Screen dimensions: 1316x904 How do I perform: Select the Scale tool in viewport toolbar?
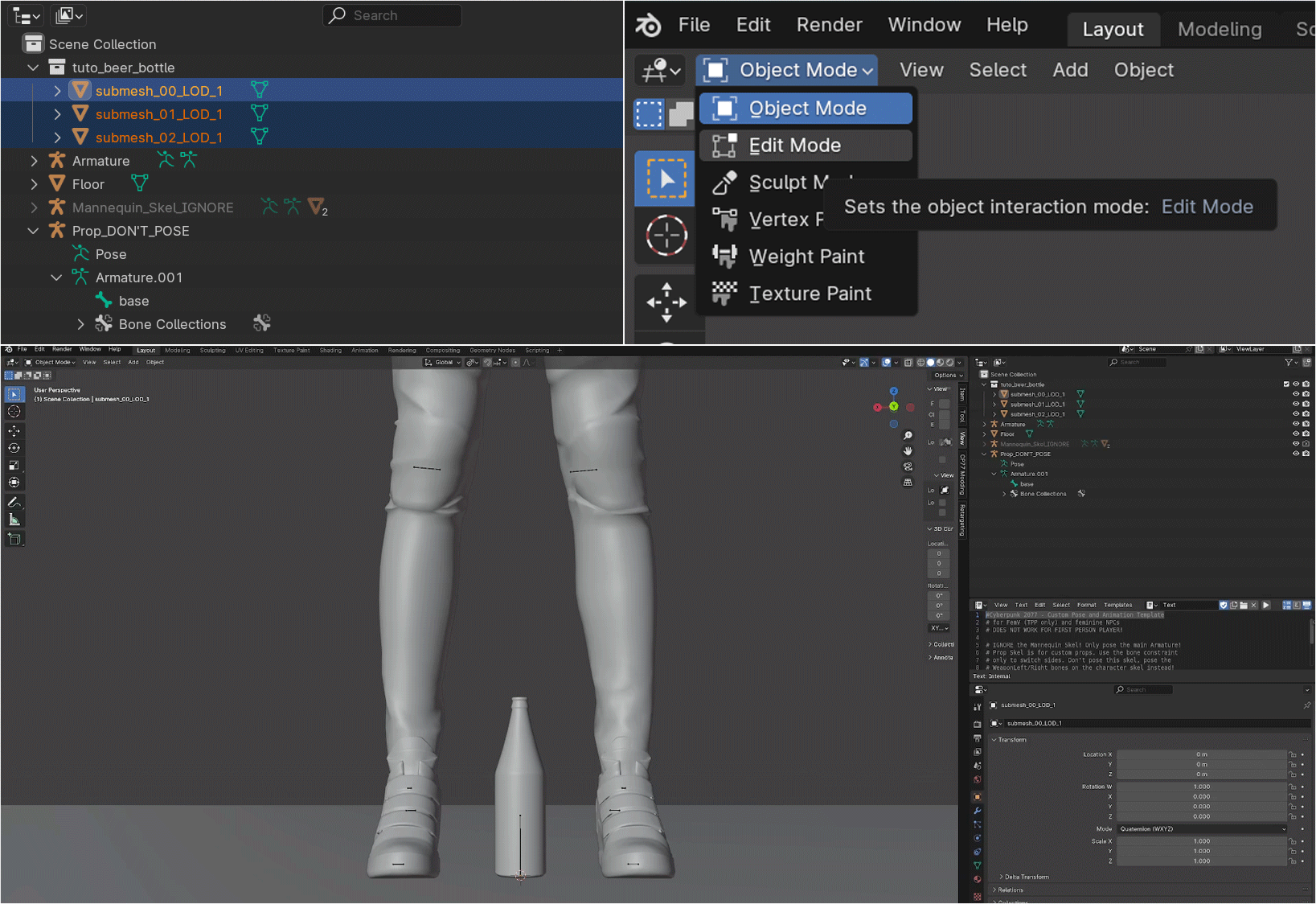pos(14,465)
